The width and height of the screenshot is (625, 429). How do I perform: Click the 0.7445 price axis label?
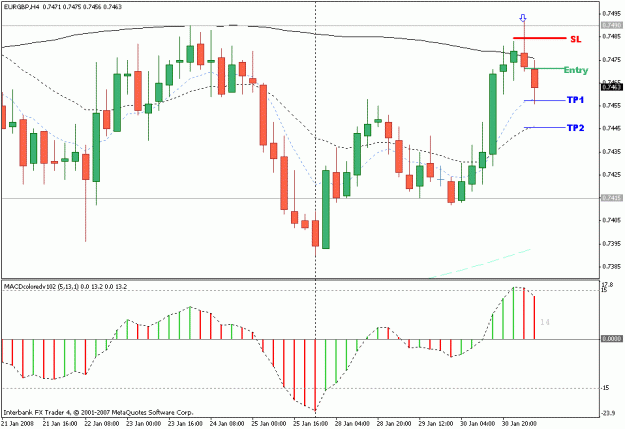pos(611,128)
